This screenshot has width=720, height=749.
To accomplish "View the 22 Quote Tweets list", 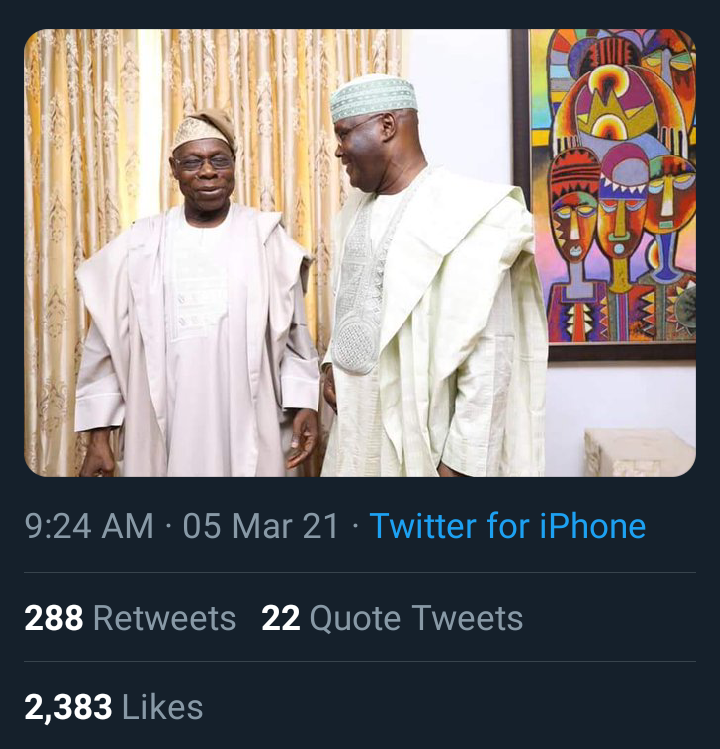I will [392, 618].
